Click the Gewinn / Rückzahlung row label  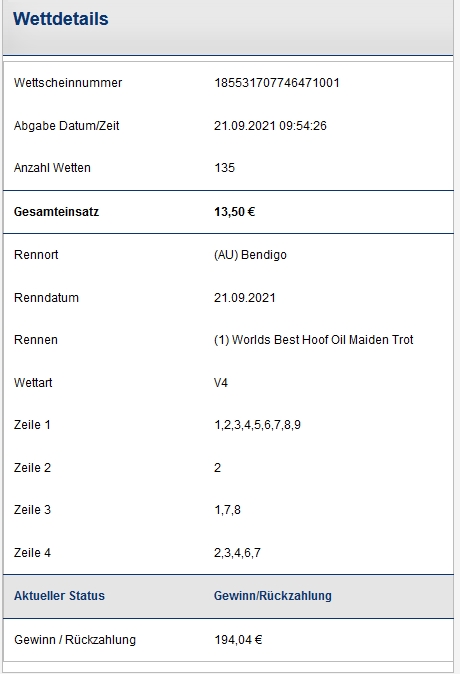75,640
